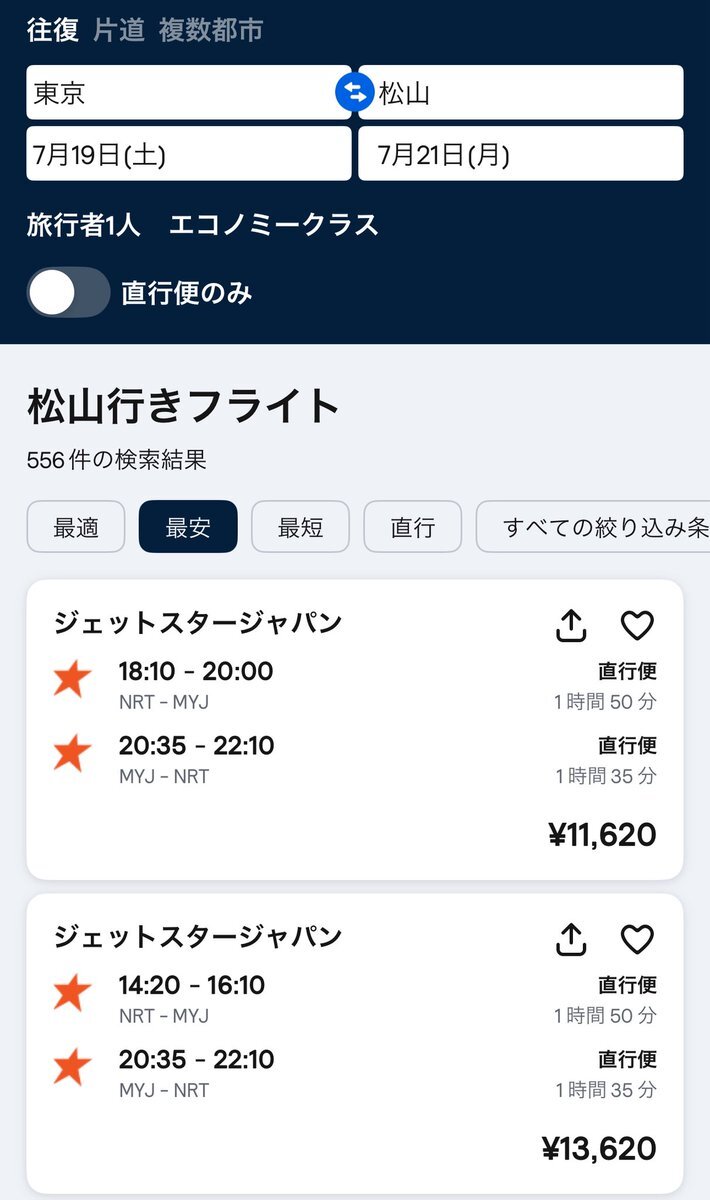The width and height of the screenshot is (710, 1200).
Task: Expand すべての絞り込み条件 filter options
Action: 593,527
